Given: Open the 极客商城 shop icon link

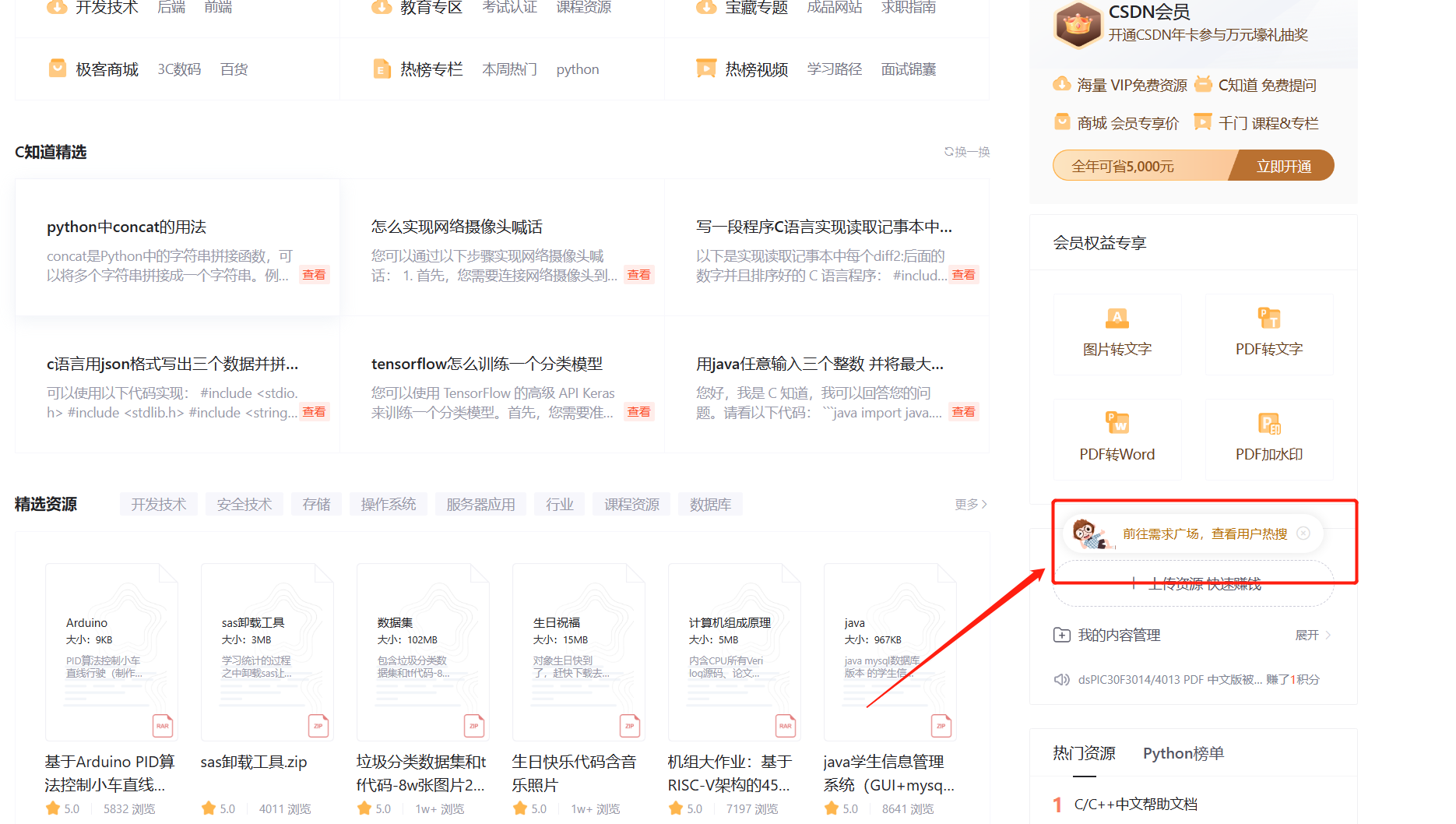Looking at the screenshot, I should coord(57,69).
